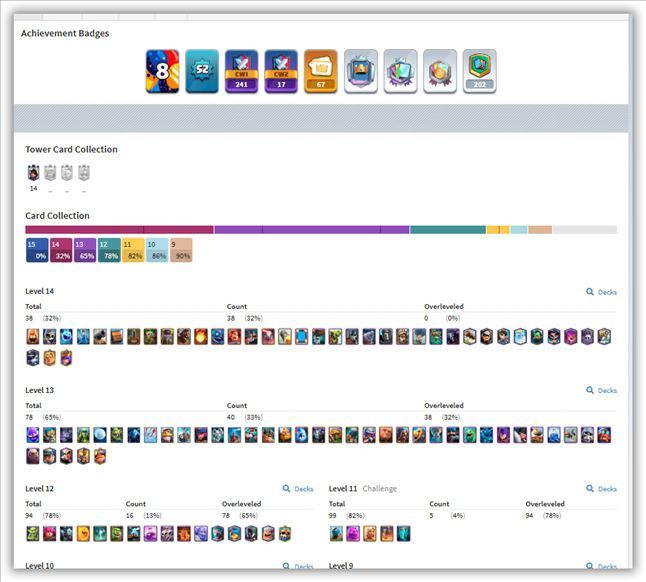Click the green shield badge showing 202

[x=479, y=71]
